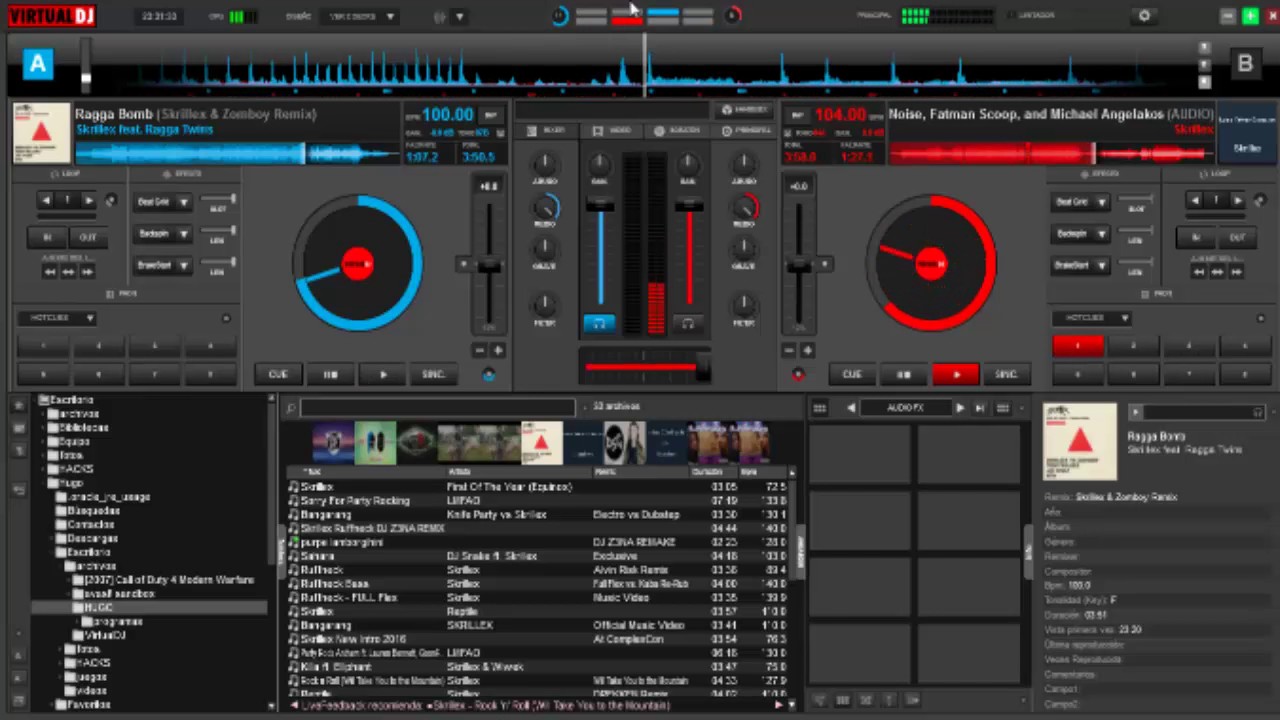The image size is (1280, 720).
Task: Trigger the red hotcue 1 pad on deck B
Action: pos(1078,346)
